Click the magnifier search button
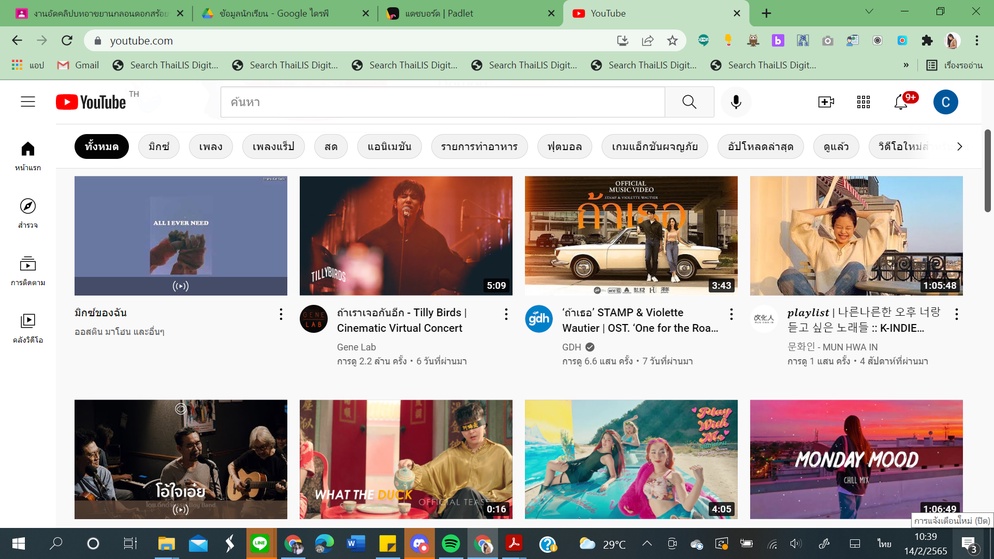Image resolution: width=994 pixels, height=559 pixels. [689, 101]
